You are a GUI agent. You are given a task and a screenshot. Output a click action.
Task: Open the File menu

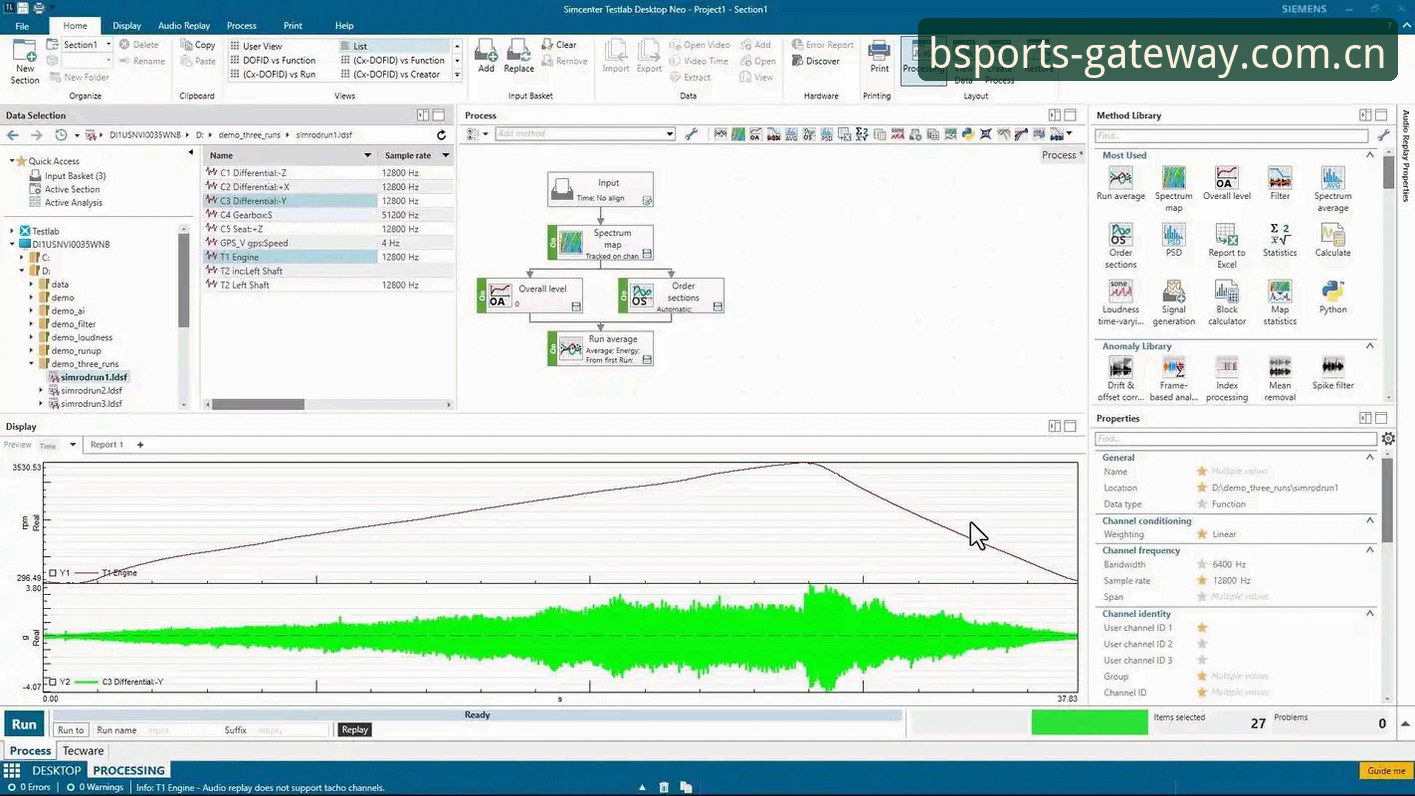pos(22,26)
